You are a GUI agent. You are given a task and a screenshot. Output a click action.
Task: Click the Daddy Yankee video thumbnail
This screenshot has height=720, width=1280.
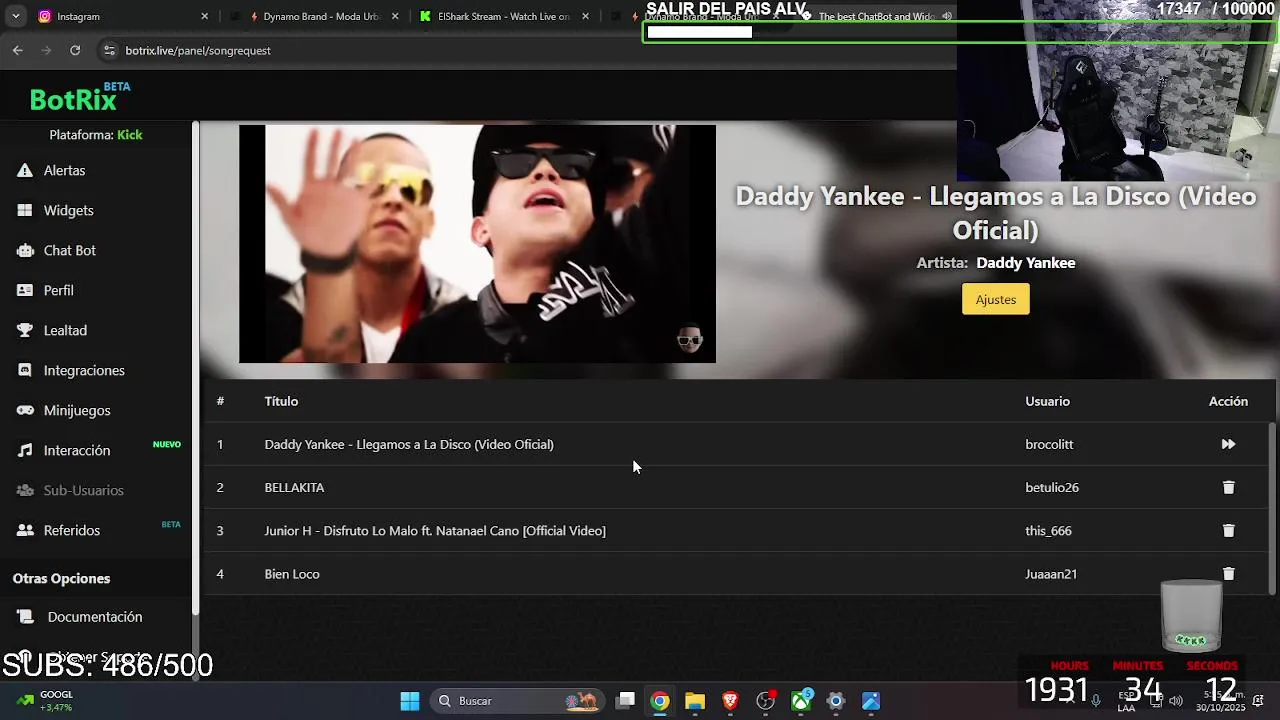click(477, 243)
